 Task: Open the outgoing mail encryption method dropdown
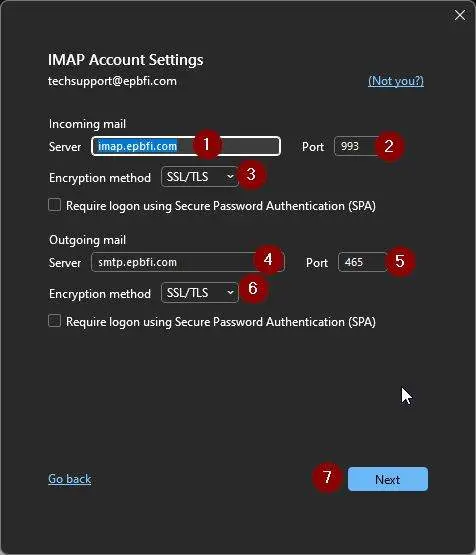200,292
